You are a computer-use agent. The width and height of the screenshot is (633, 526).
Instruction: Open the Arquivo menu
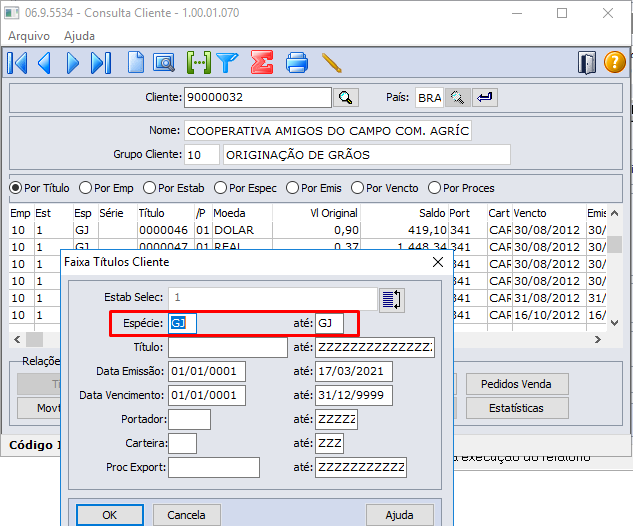tap(29, 36)
